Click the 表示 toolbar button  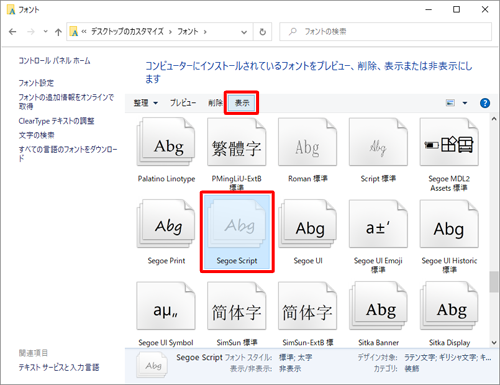pyautogui.click(x=242, y=103)
